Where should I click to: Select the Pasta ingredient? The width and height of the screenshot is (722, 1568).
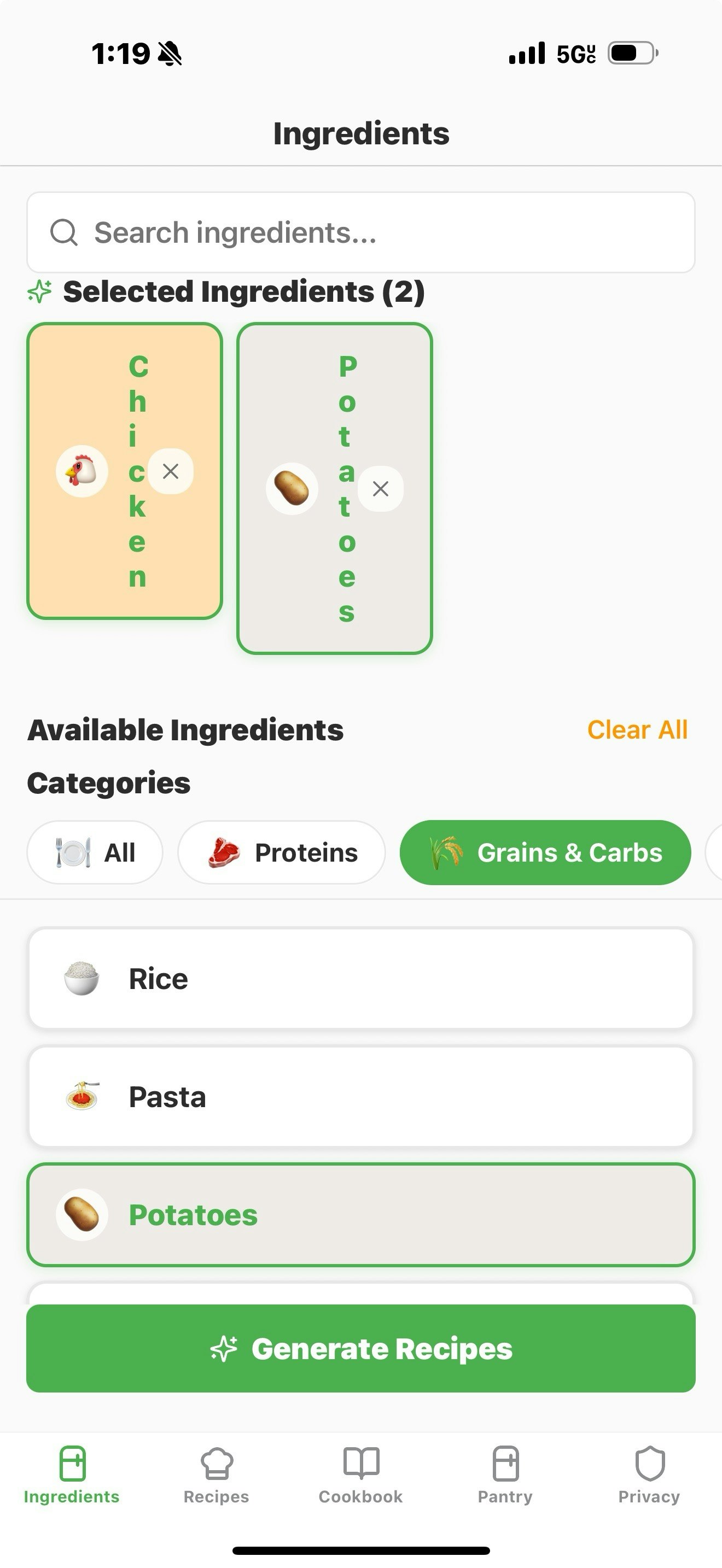click(x=361, y=1097)
